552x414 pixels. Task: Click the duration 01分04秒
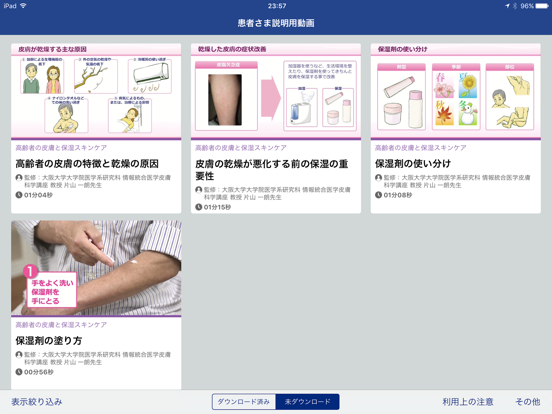click(38, 195)
